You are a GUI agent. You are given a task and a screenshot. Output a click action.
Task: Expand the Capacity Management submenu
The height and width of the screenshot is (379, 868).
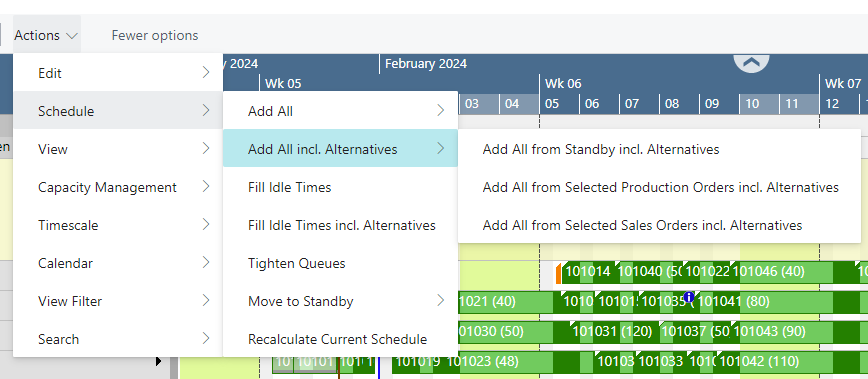click(x=118, y=187)
